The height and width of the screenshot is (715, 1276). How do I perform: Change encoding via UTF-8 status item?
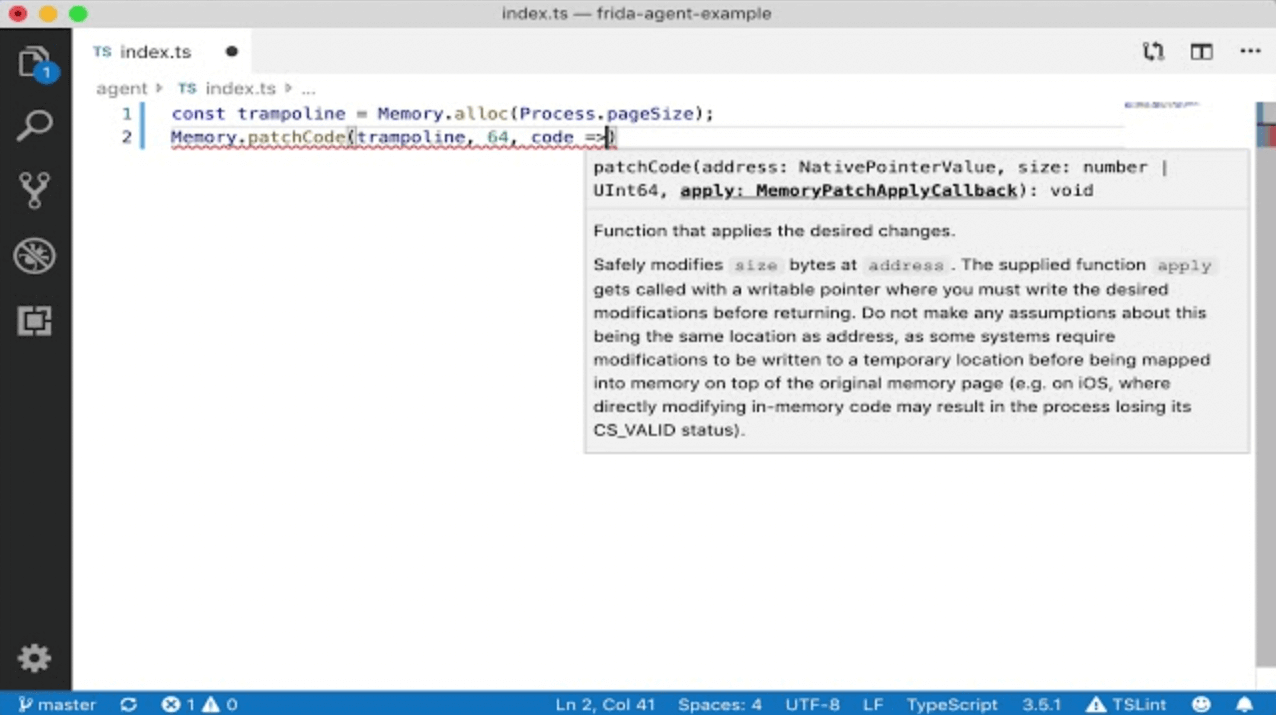click(x=813, y=704)
